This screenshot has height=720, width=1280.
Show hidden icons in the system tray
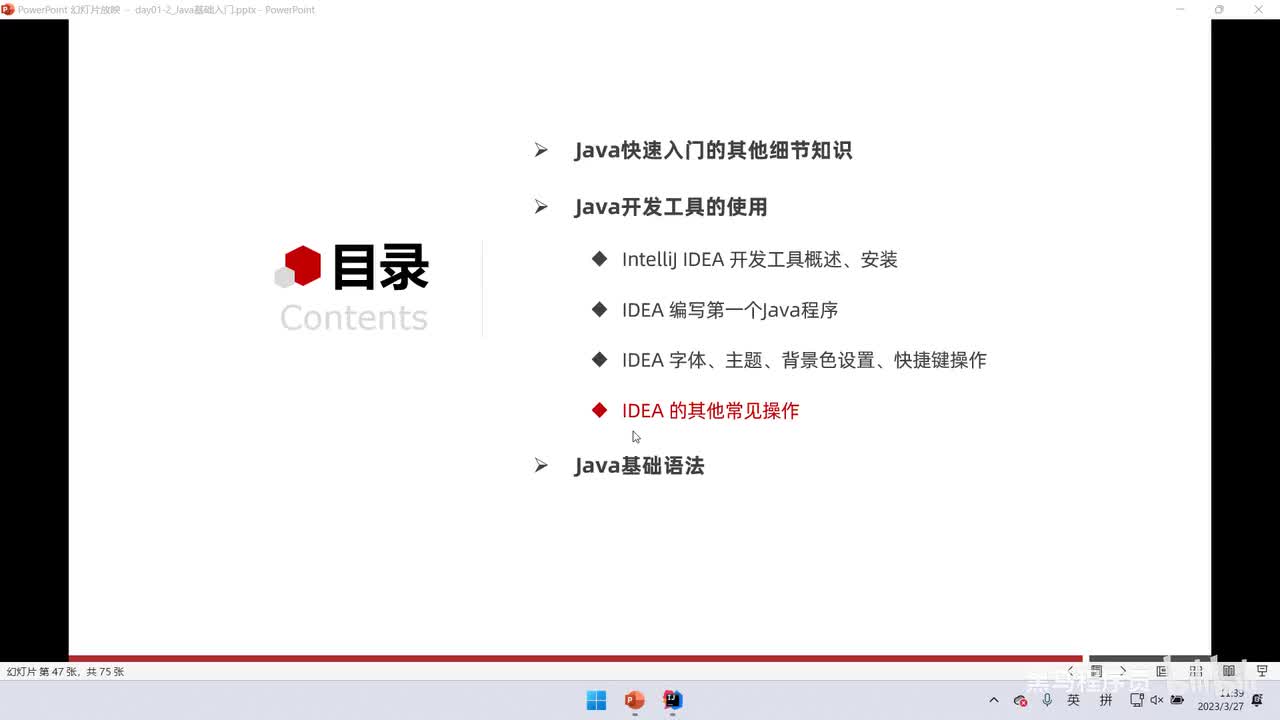[x=993, y=700]
